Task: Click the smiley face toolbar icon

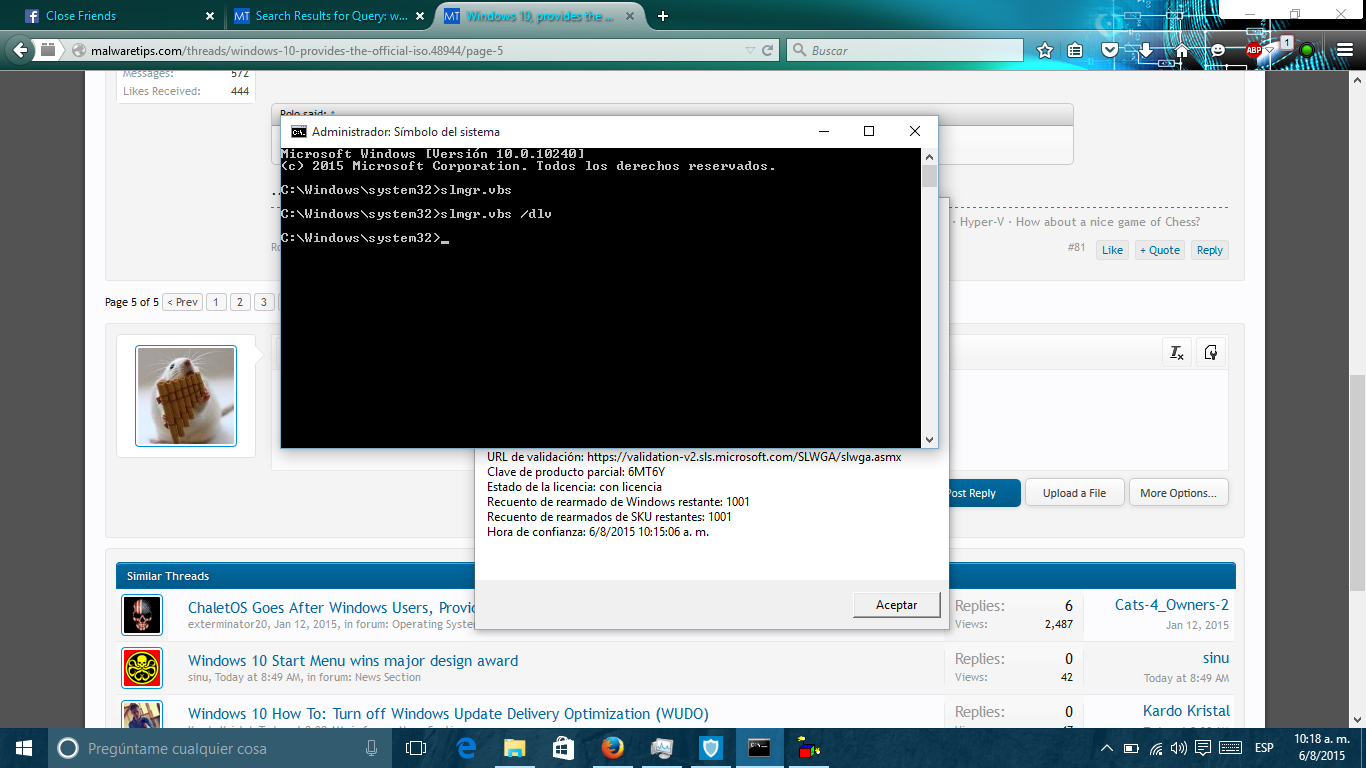Action: [1217, 50]
